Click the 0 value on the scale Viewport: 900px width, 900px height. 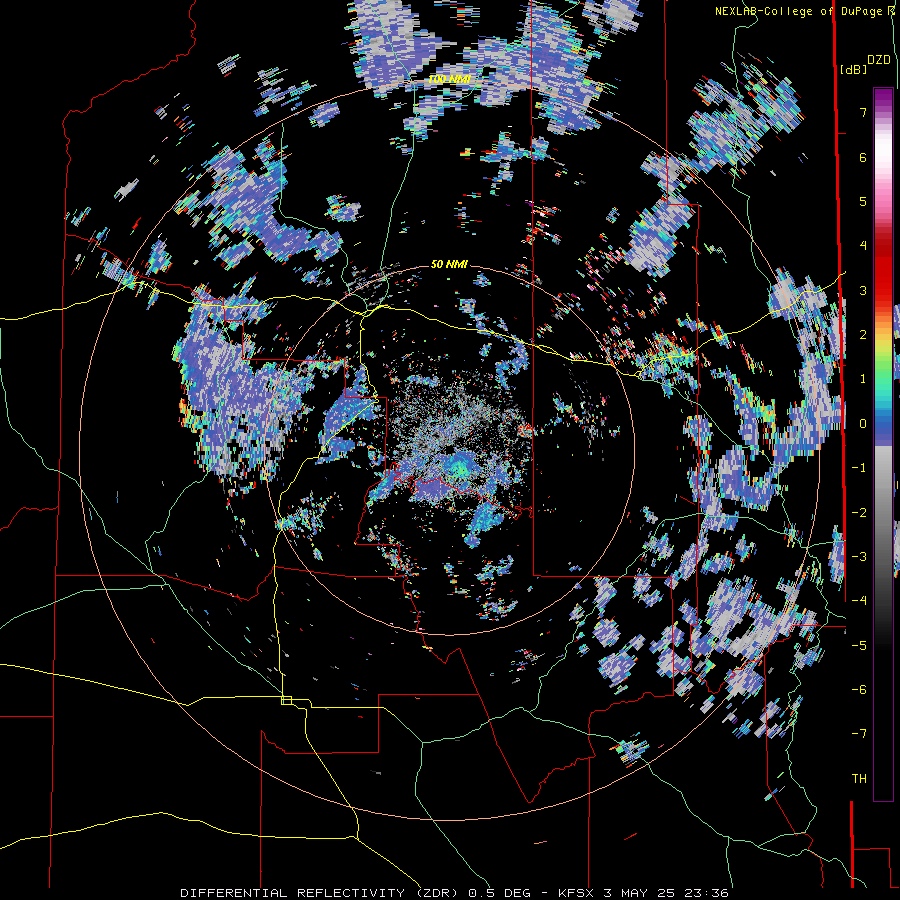tap(863, 424)
